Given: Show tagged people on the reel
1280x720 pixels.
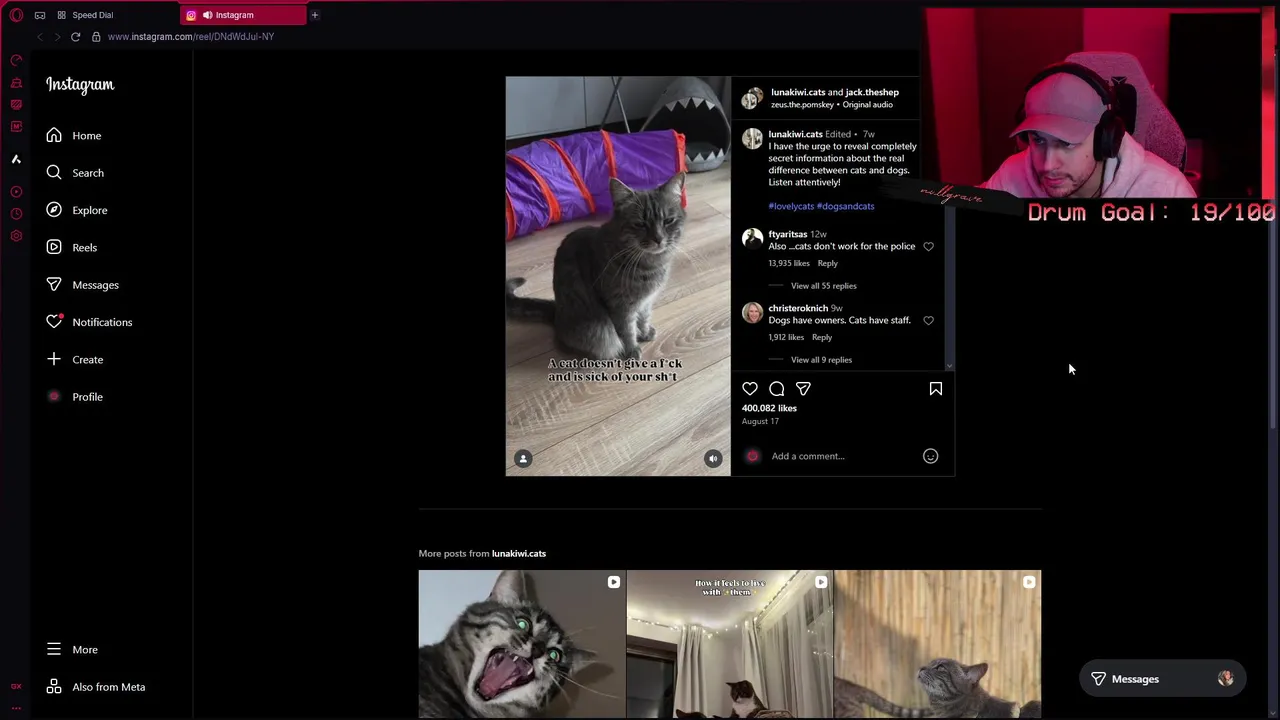Looking at the screenshot, I should click(523, 459).
